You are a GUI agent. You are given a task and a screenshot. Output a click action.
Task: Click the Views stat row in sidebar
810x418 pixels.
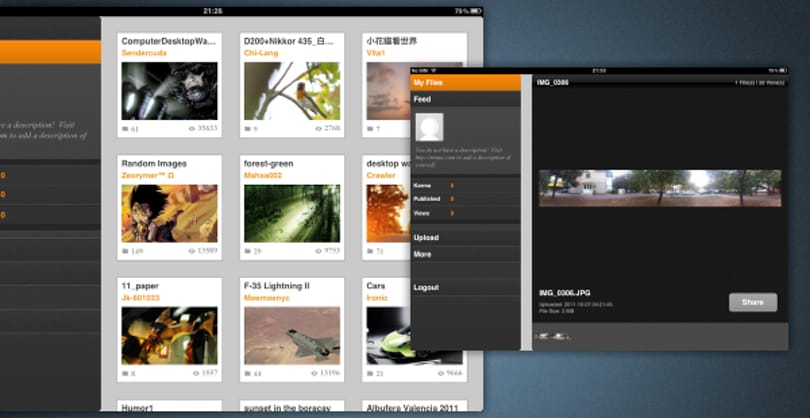pyautogui.click(x=465, y=213)
